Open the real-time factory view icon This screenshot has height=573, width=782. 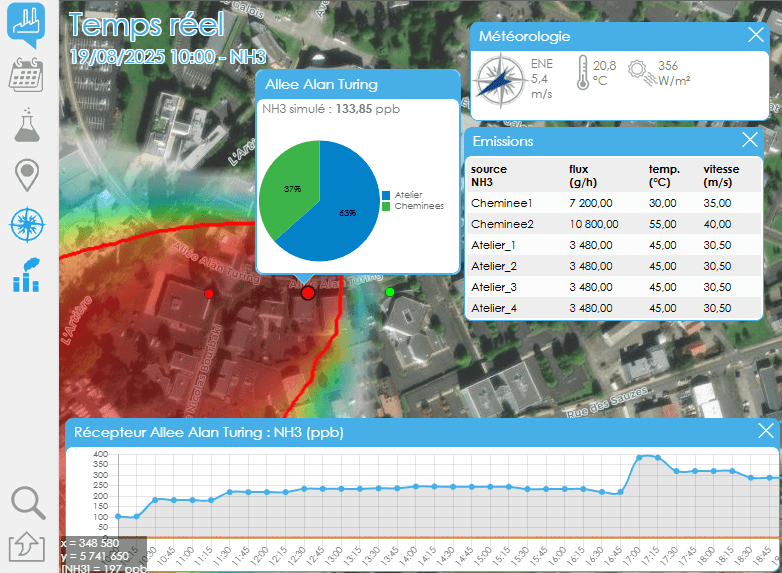26,24
